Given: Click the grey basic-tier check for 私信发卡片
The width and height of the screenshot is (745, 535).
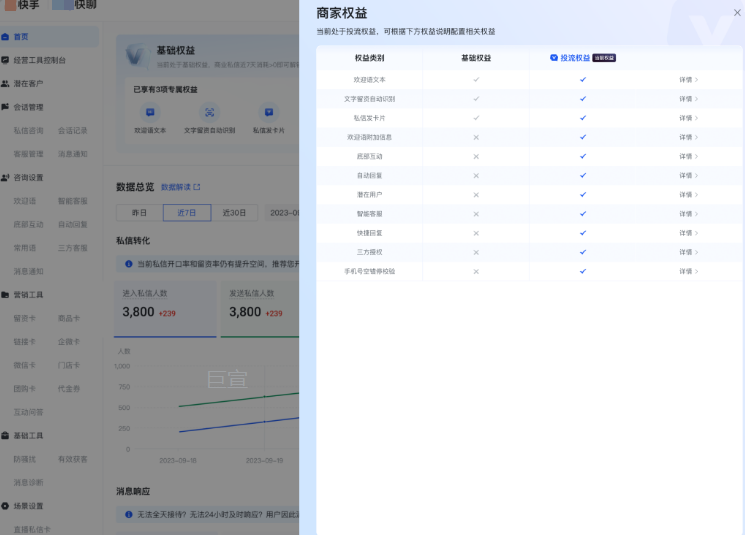Looking at the screenshot, I should click(x=476, y=118).
